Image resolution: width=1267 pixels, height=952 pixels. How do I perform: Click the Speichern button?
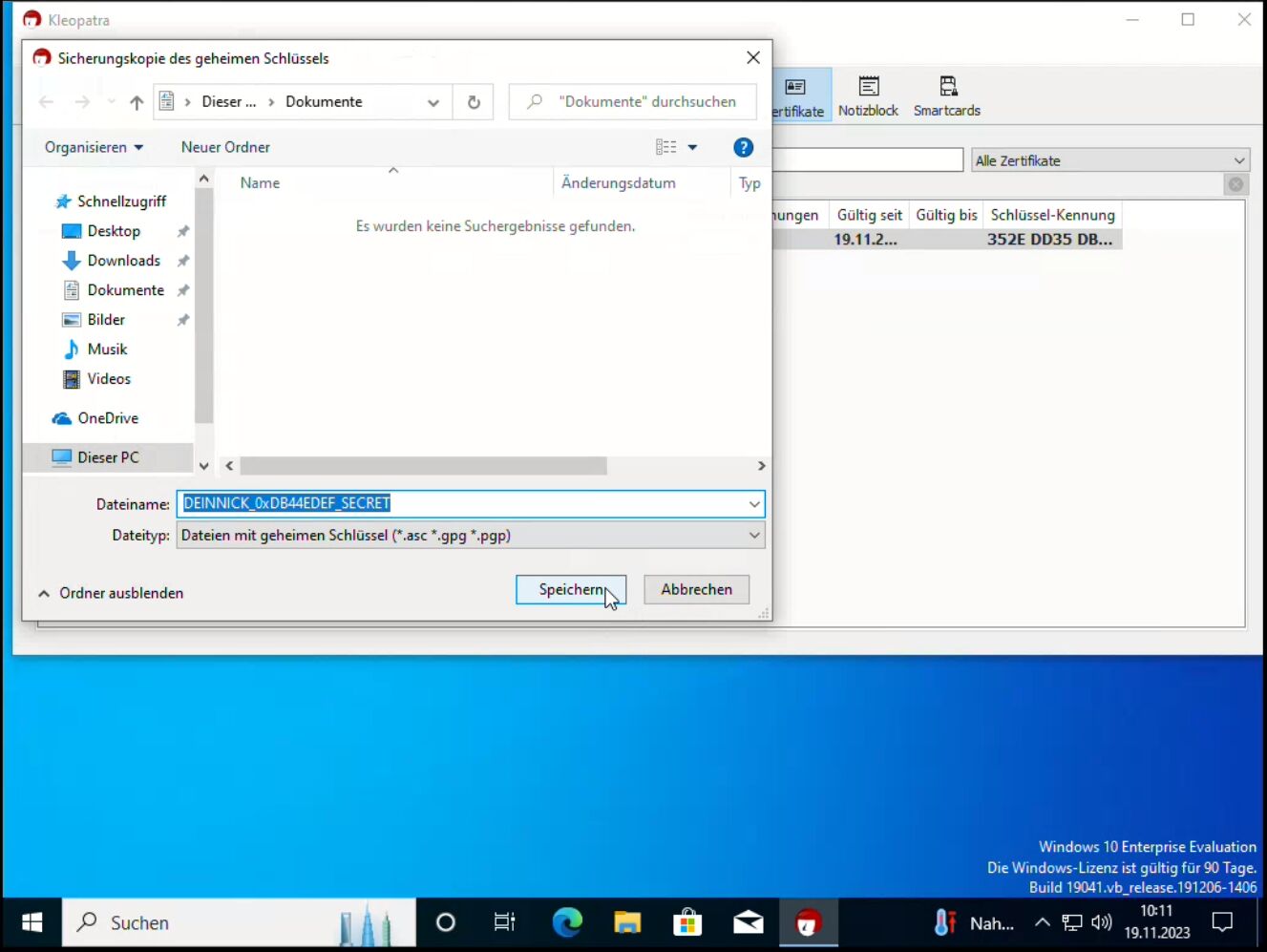click(570, 590)
